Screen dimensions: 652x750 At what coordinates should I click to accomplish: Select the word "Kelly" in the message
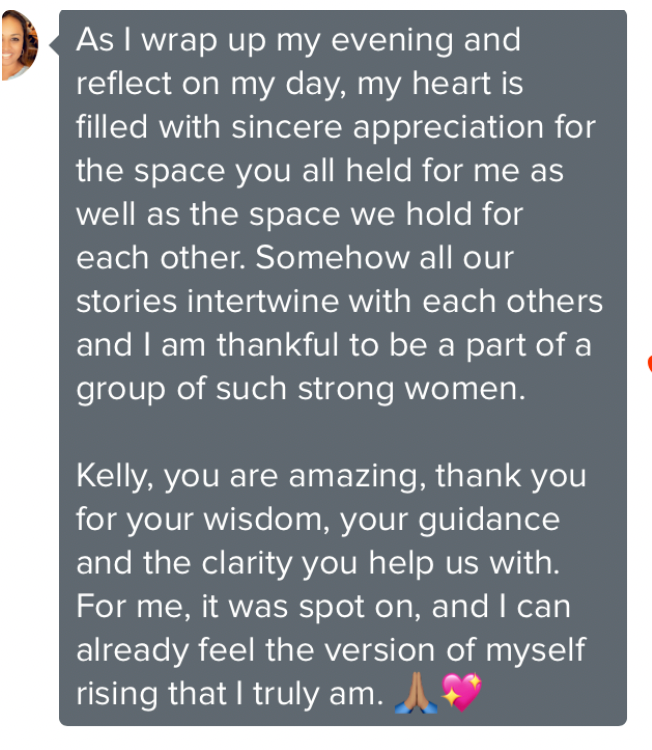pos(111,476)
